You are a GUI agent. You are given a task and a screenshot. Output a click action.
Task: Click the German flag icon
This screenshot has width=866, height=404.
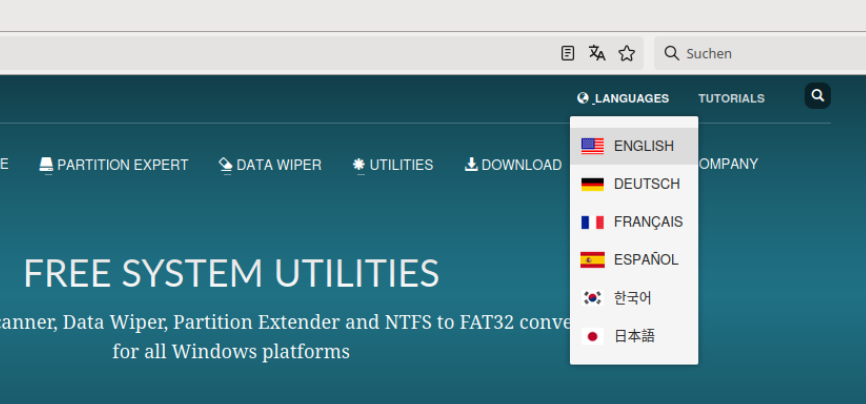592,184
